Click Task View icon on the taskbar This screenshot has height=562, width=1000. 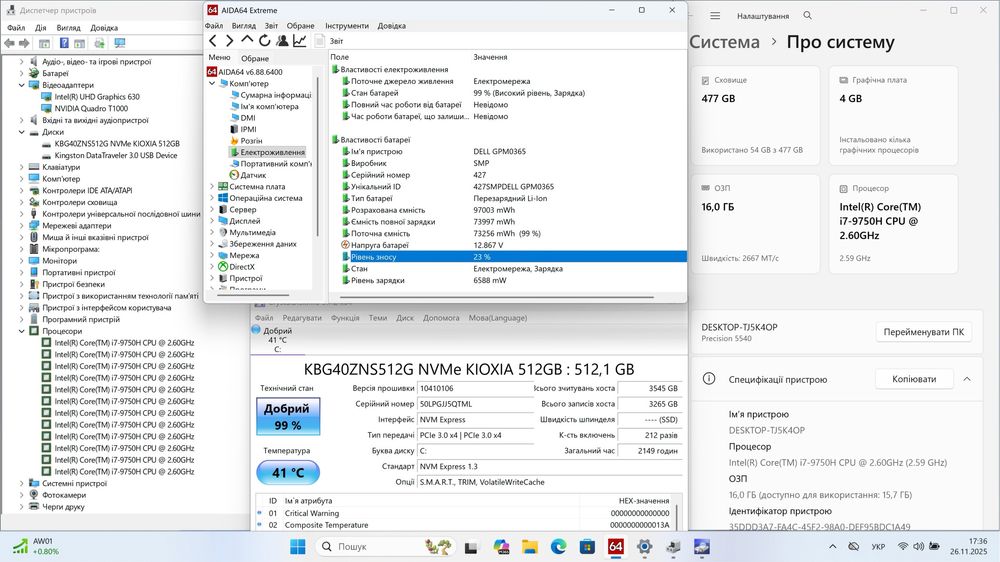[471, 547]
